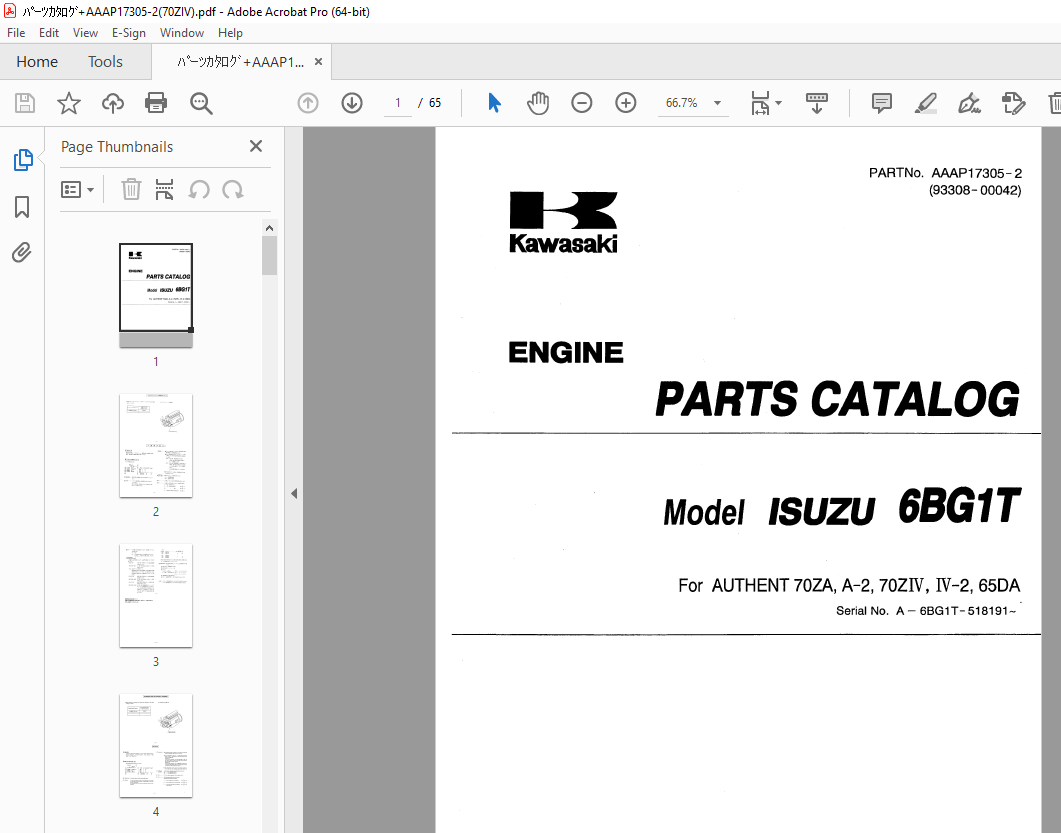Select page 2 thumbnail
Viewport: 1061px width, 833px height.
coord(156,445)
